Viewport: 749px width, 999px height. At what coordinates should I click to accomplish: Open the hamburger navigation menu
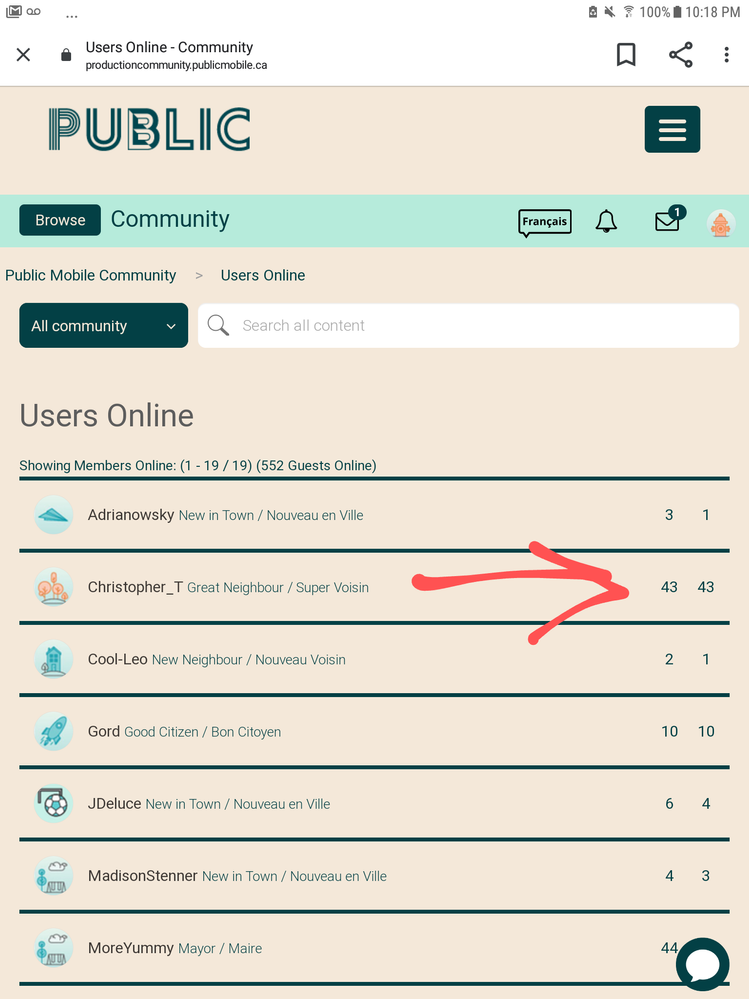pos(672,129)
